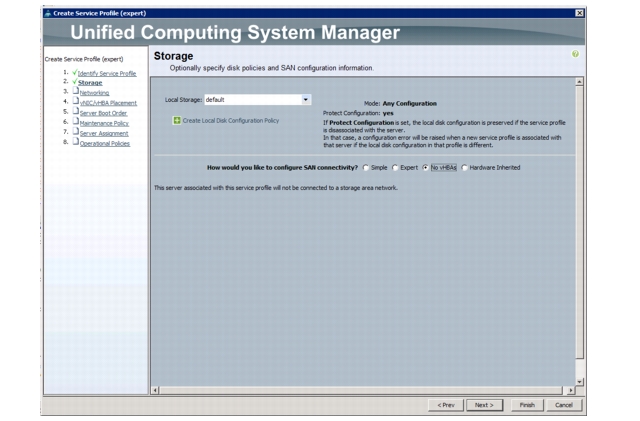
Task: Go to Identify Service Profile step
Action: click(107, 74)
